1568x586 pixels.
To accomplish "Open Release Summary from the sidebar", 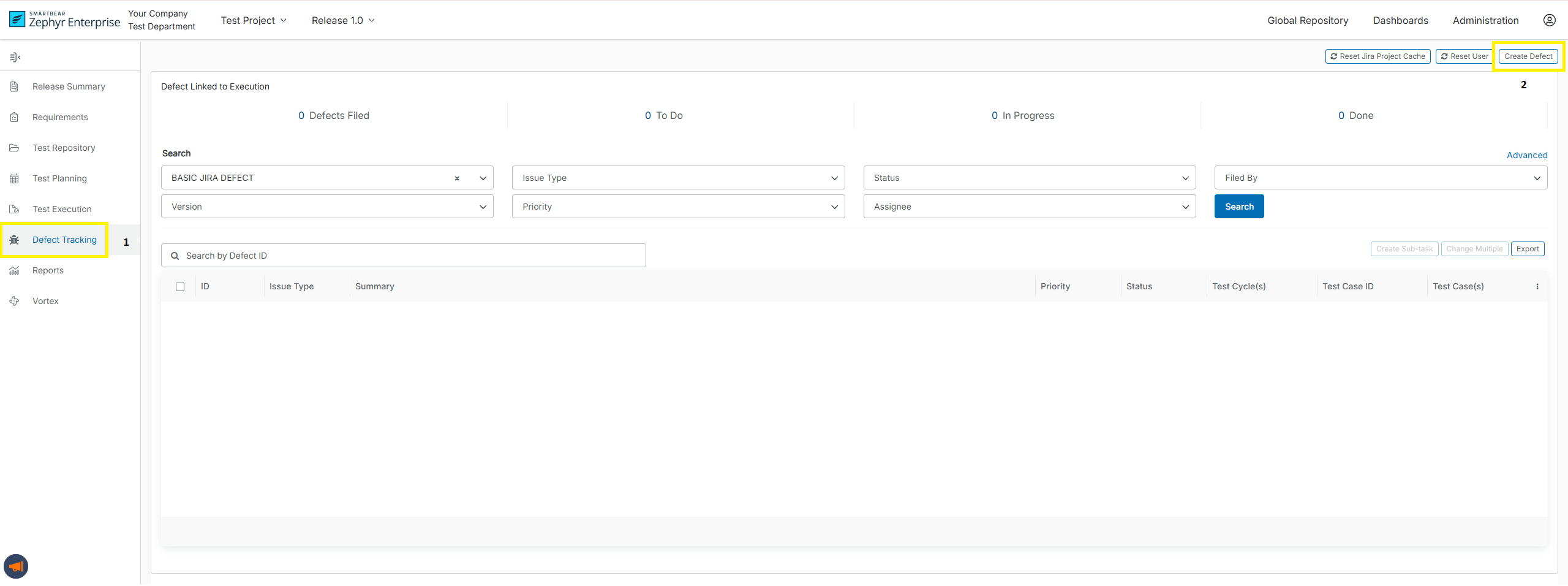I will [x=15, y=86].
